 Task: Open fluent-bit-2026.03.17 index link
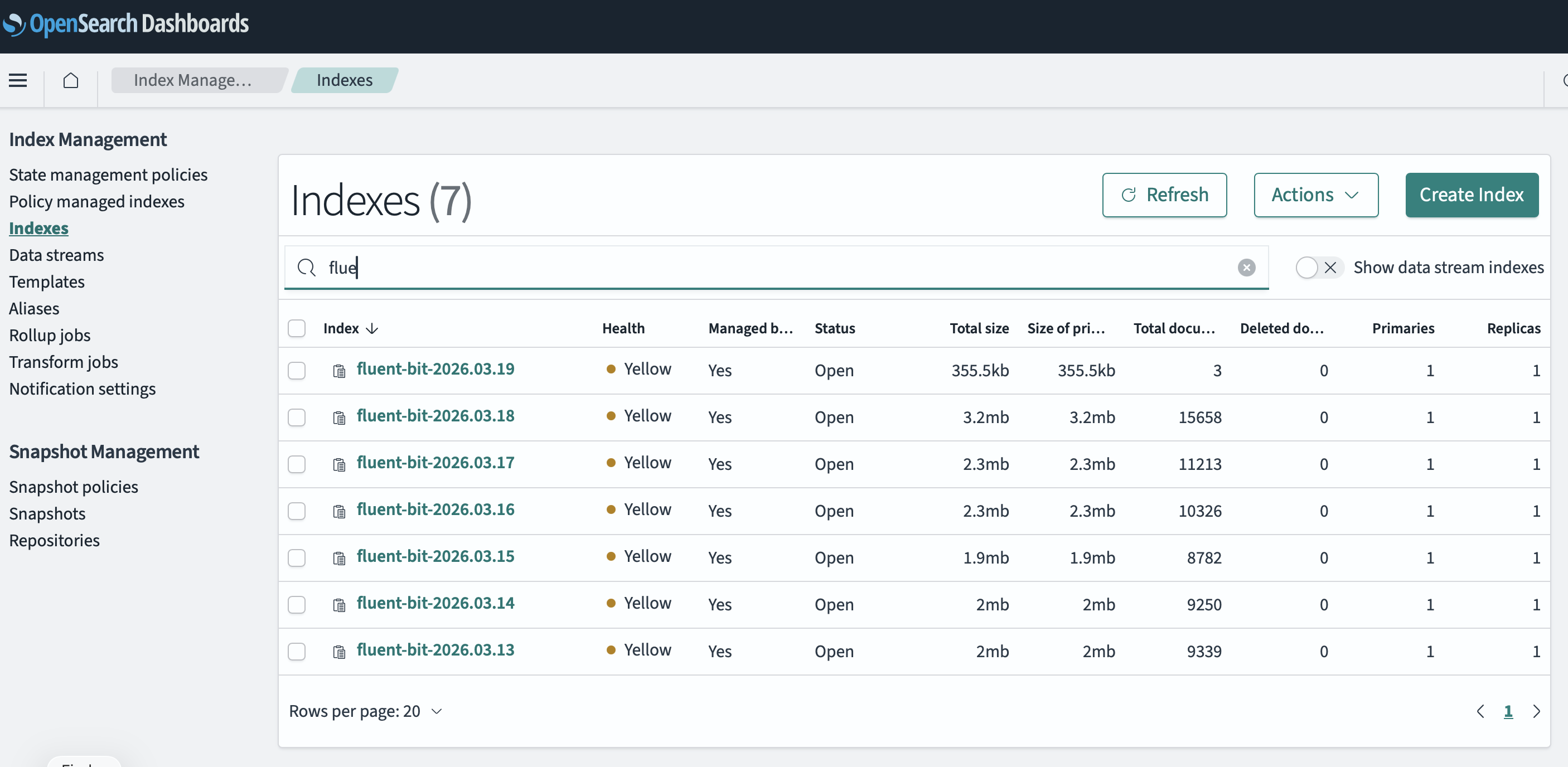(x=435, y=463)
